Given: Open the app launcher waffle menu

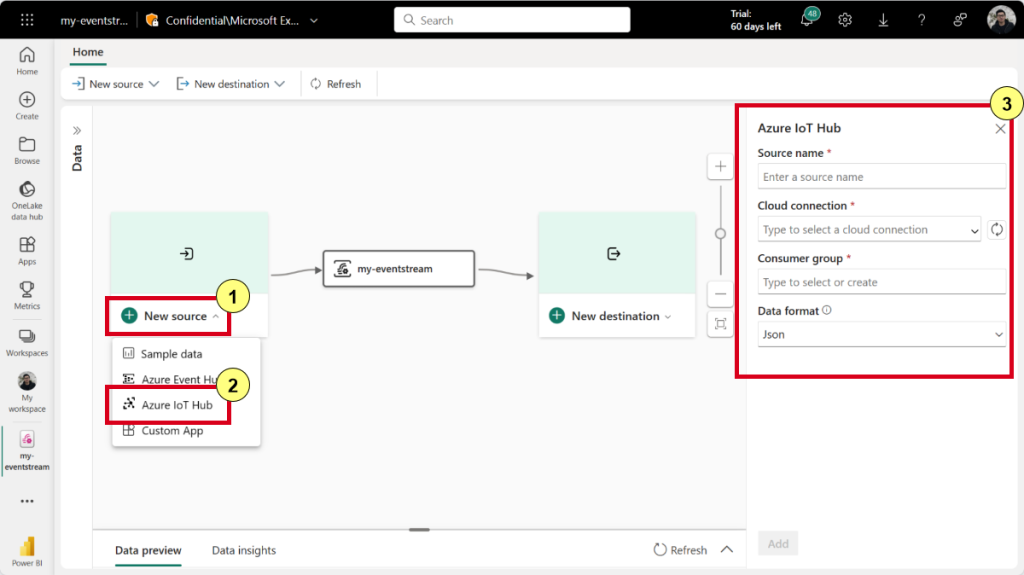Looking at the screenshot, I should point(27,20).
